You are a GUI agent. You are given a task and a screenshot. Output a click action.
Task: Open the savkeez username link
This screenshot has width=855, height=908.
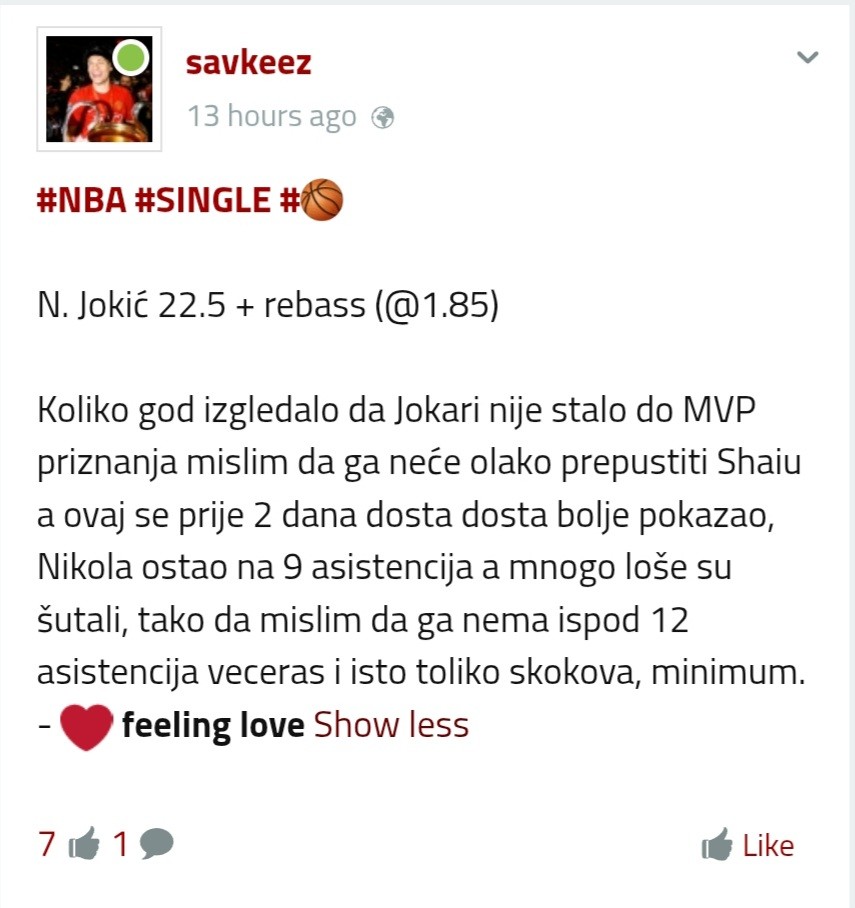249,62
